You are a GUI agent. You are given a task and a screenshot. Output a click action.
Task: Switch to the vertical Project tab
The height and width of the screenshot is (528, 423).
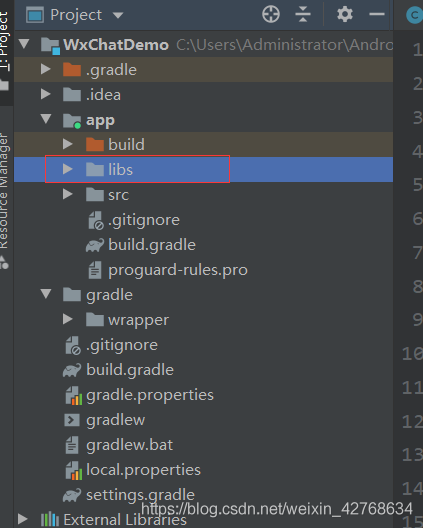pyautogui.click(x=4, y=40)
